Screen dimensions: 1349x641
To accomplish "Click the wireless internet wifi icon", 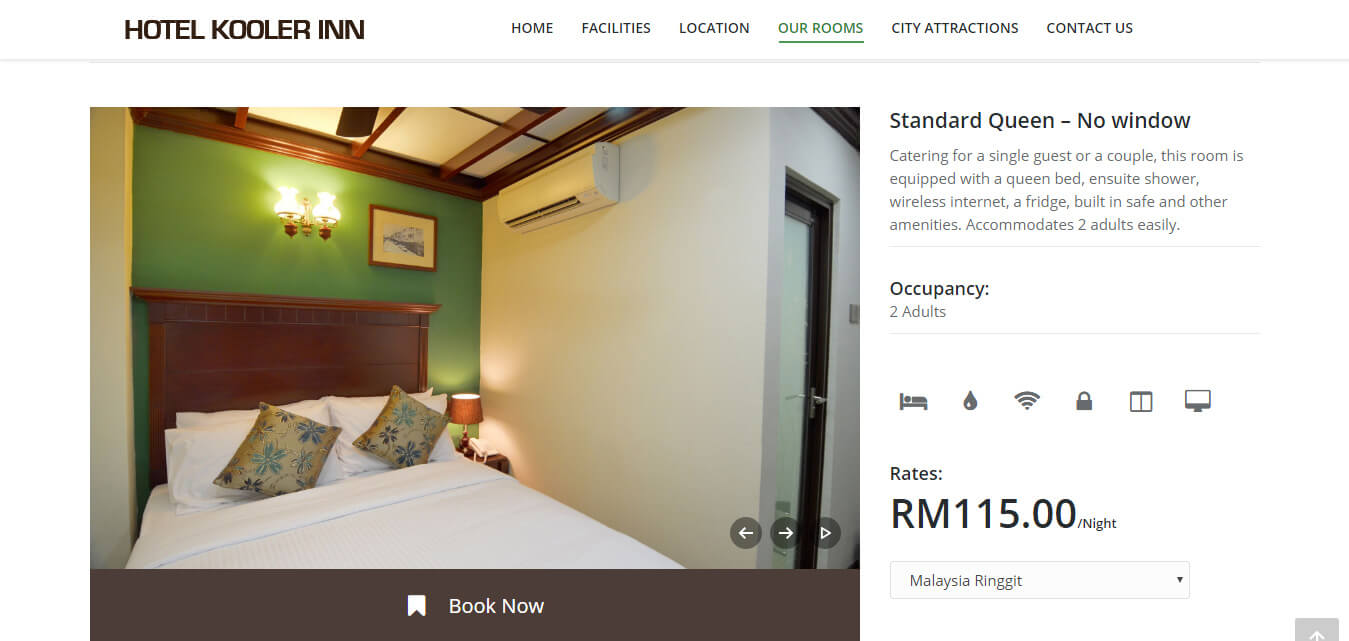I will coord(1027,401).
